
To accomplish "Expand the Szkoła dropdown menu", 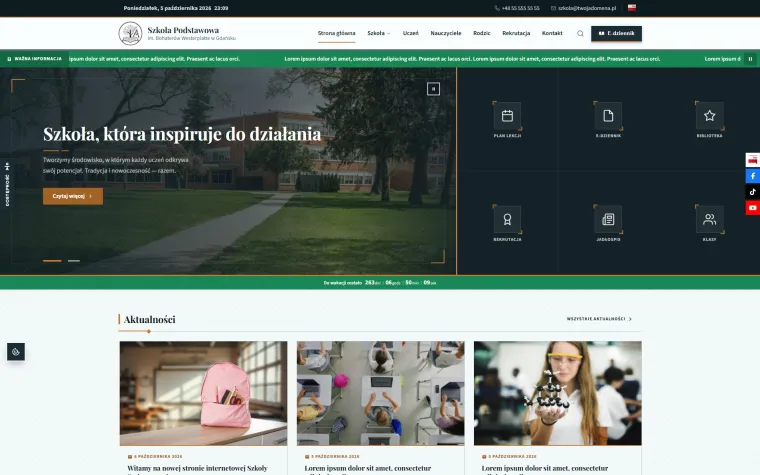I will (x=379, y=33).
